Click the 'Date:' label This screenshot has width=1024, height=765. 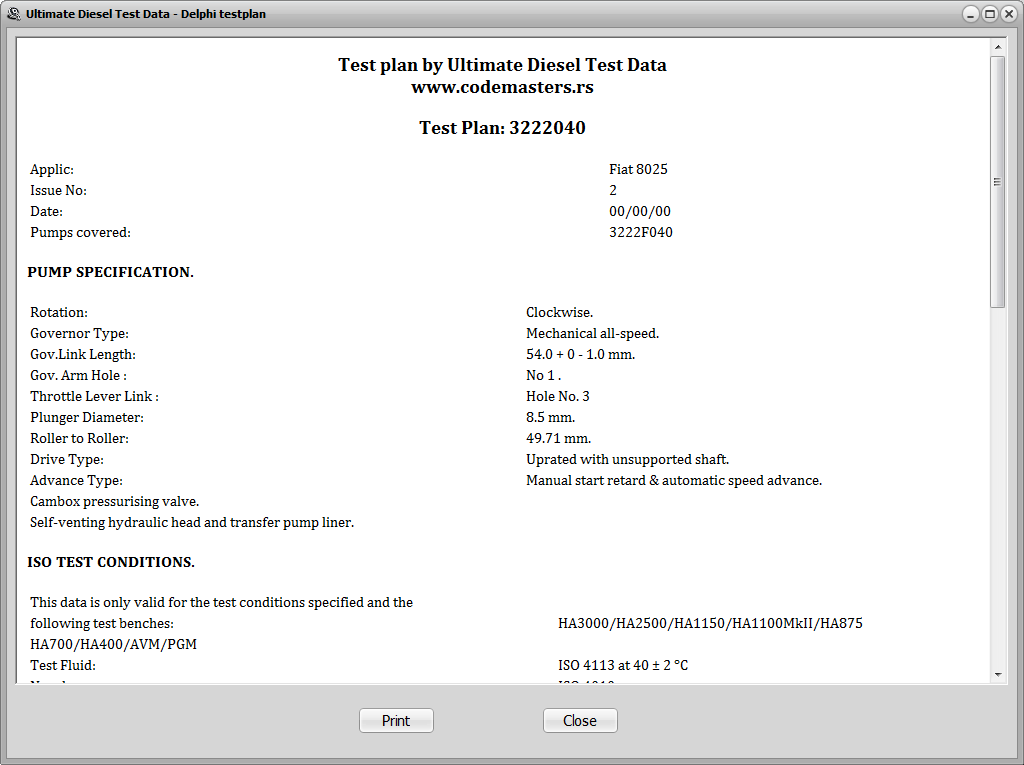(46, 211)
